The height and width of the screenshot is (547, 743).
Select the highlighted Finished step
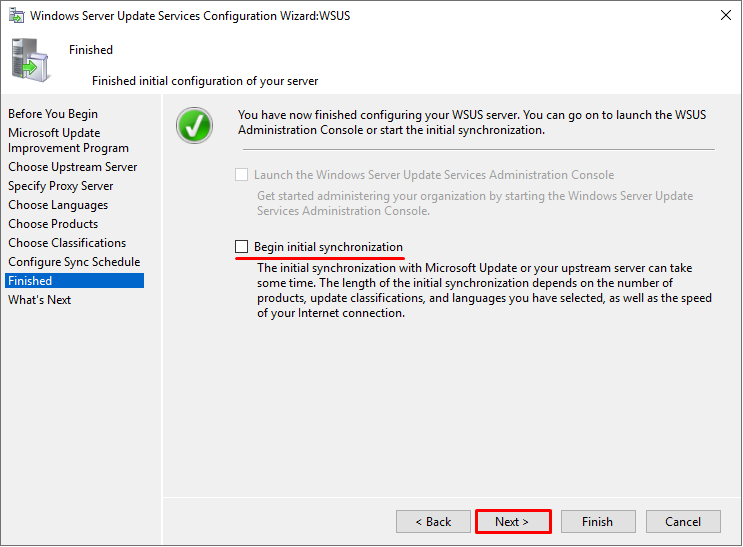click(74, 281)
